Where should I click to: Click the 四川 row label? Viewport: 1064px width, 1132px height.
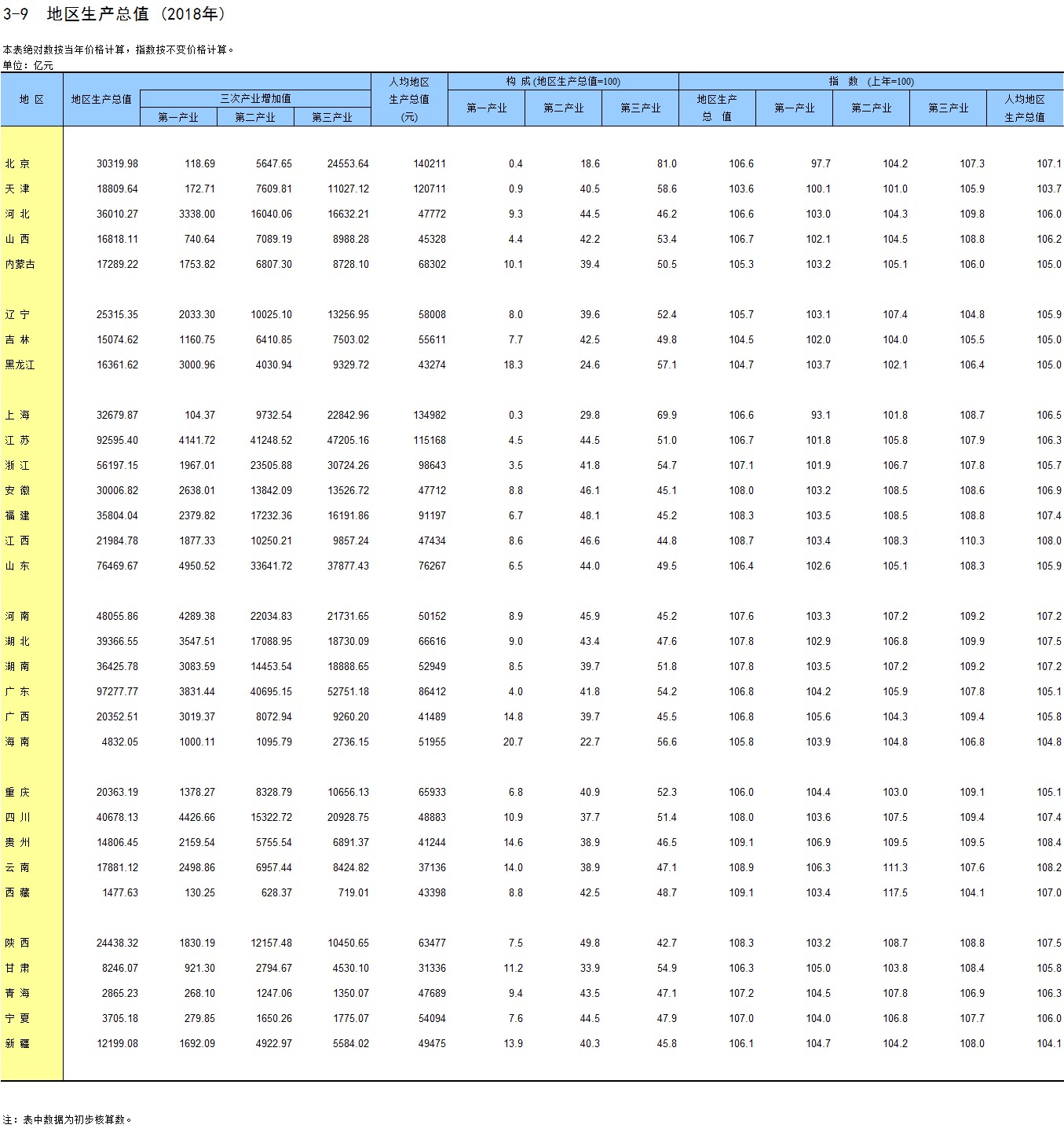point(17,817)
